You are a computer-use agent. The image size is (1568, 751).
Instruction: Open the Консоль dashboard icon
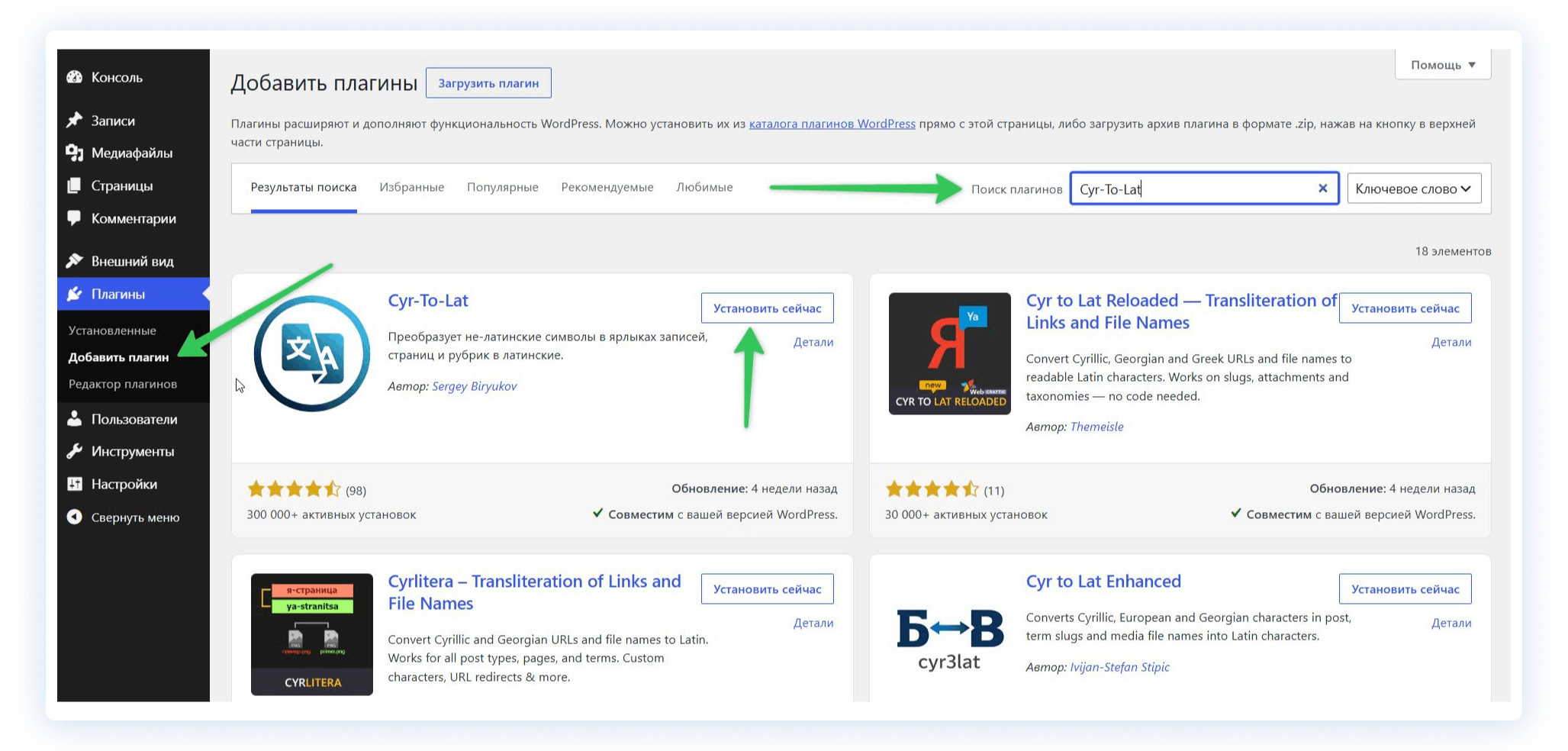[x=74, y=77]
